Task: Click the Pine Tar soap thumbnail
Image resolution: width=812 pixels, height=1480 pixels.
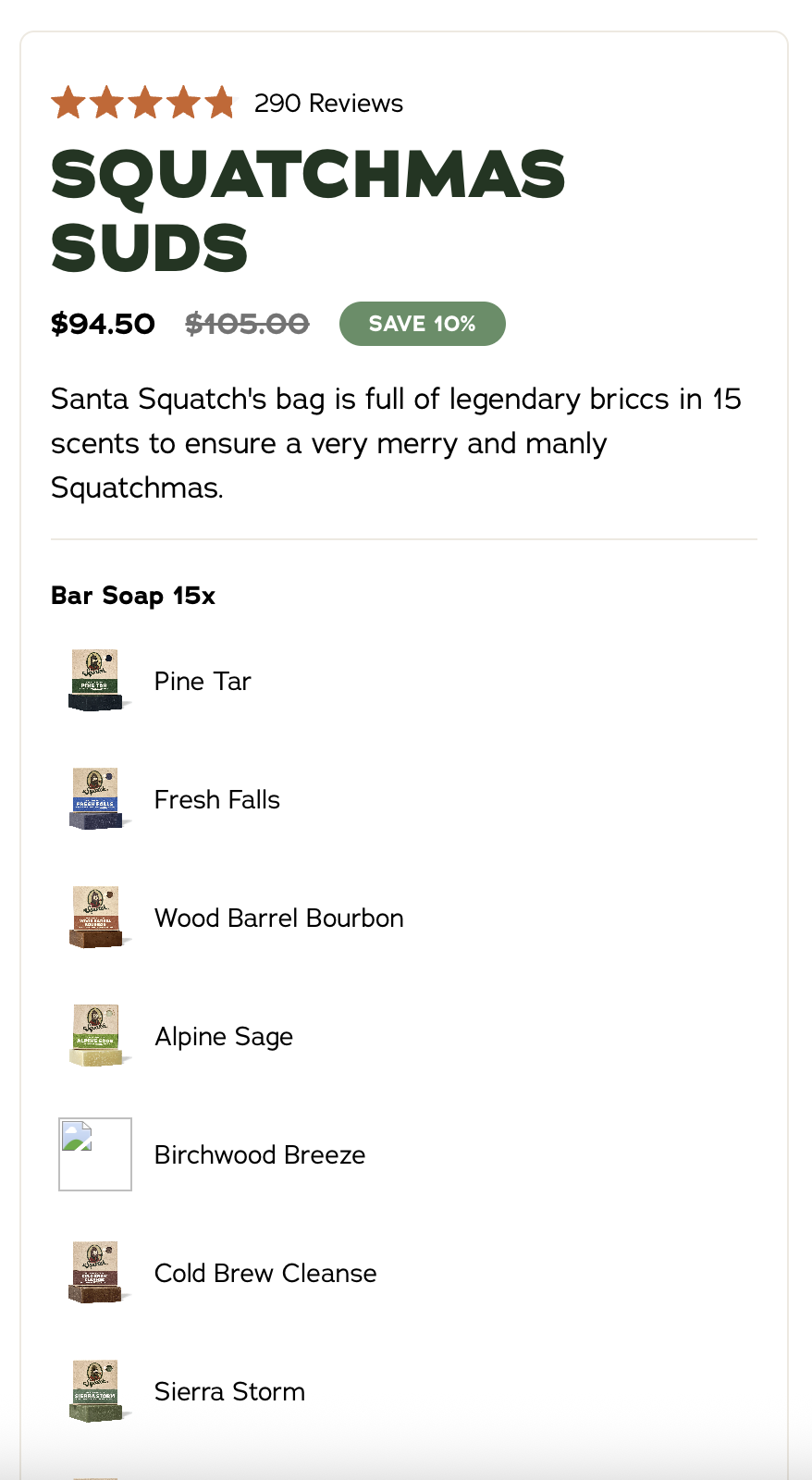Action: pos(95,681)
